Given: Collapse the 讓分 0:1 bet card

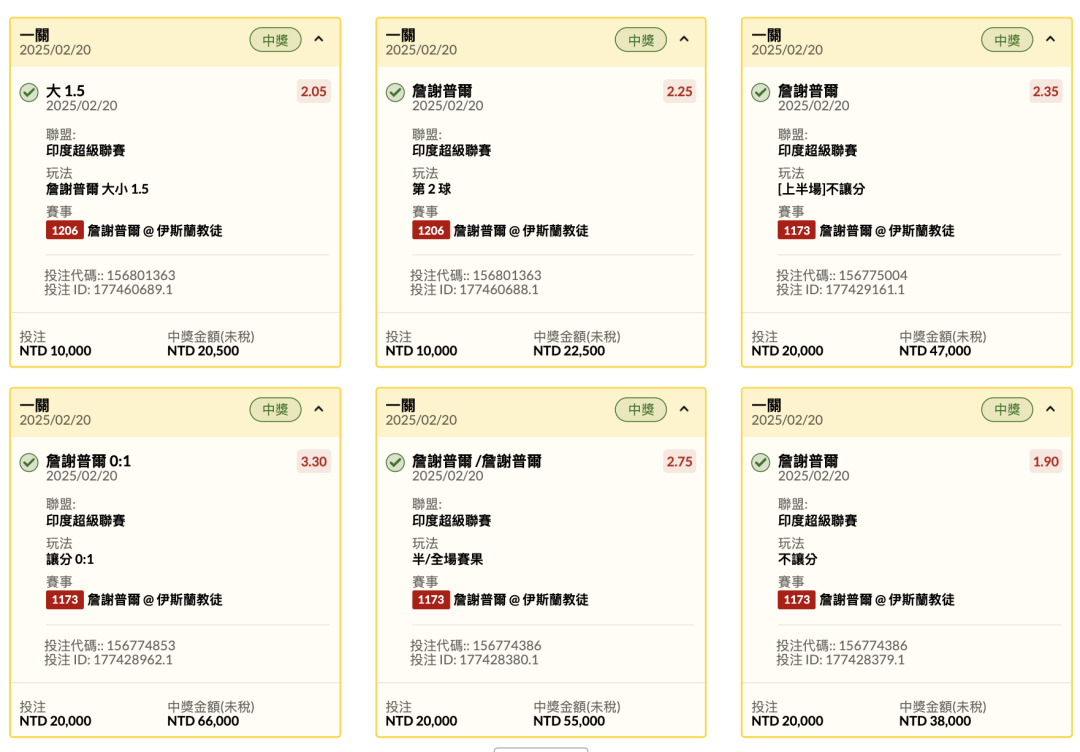Looking at the screenshot, I should click(319, 409).
